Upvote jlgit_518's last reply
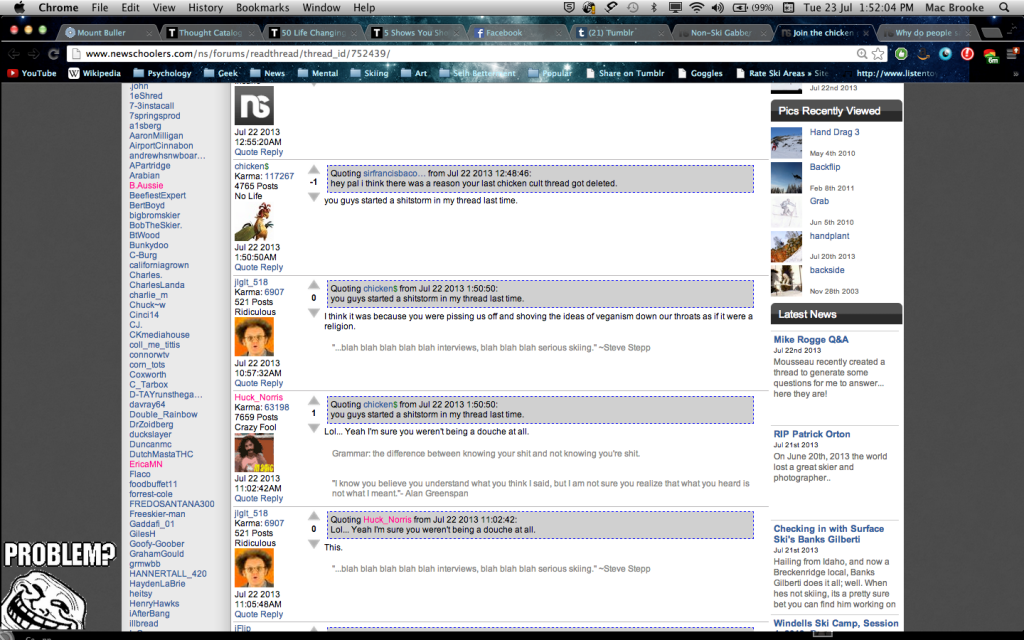Screen dimensions: 1024x640 pyautogui.click(x=313, y=517)
